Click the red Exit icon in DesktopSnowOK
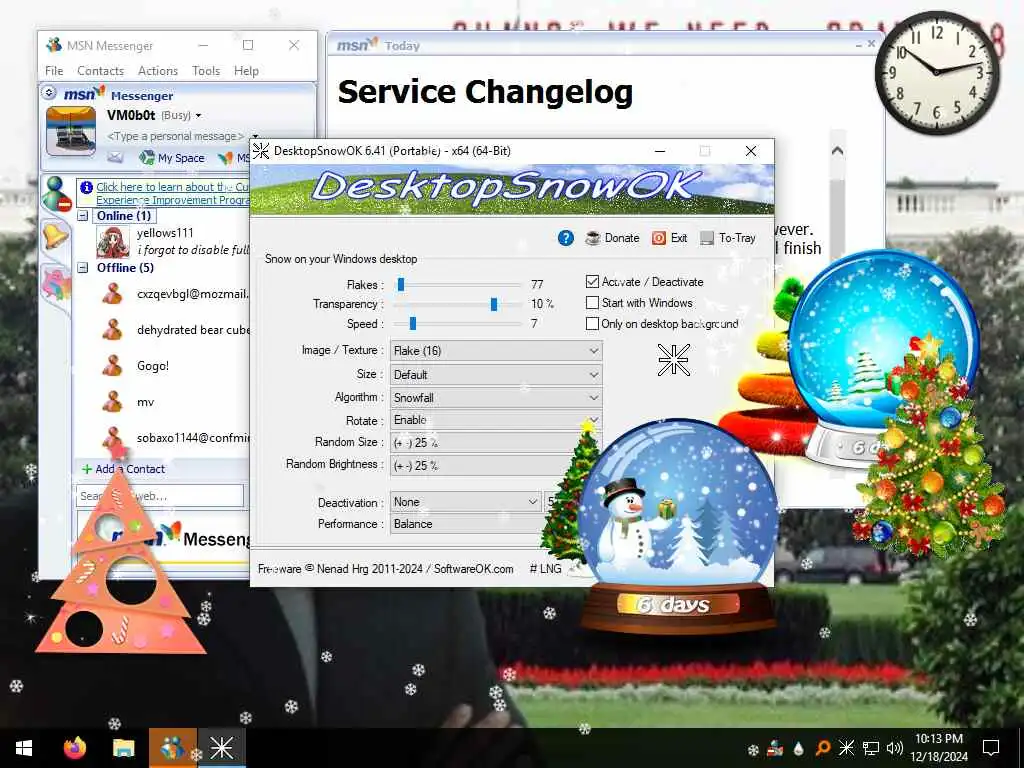This screenshot has height=768, width=1024. (x=659, y=238)
